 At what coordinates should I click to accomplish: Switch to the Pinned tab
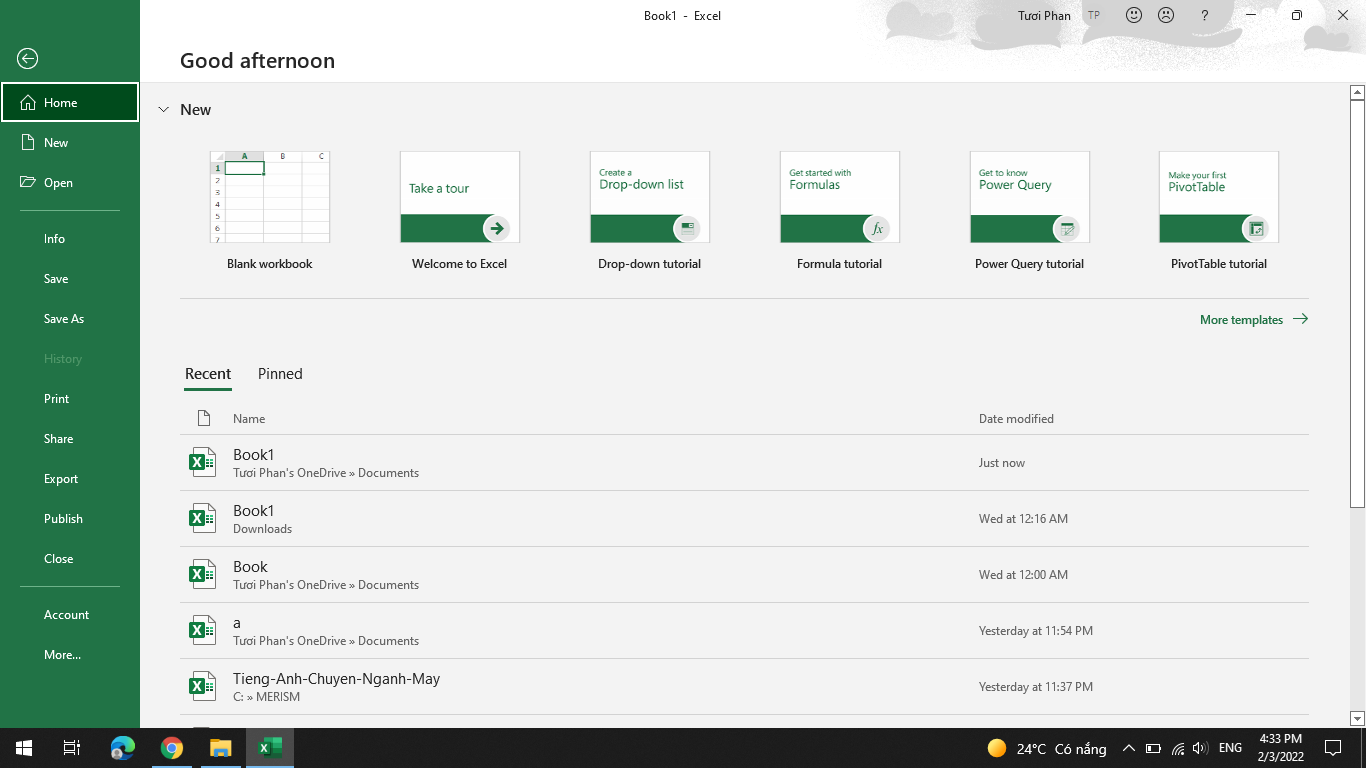pos(280,373)
